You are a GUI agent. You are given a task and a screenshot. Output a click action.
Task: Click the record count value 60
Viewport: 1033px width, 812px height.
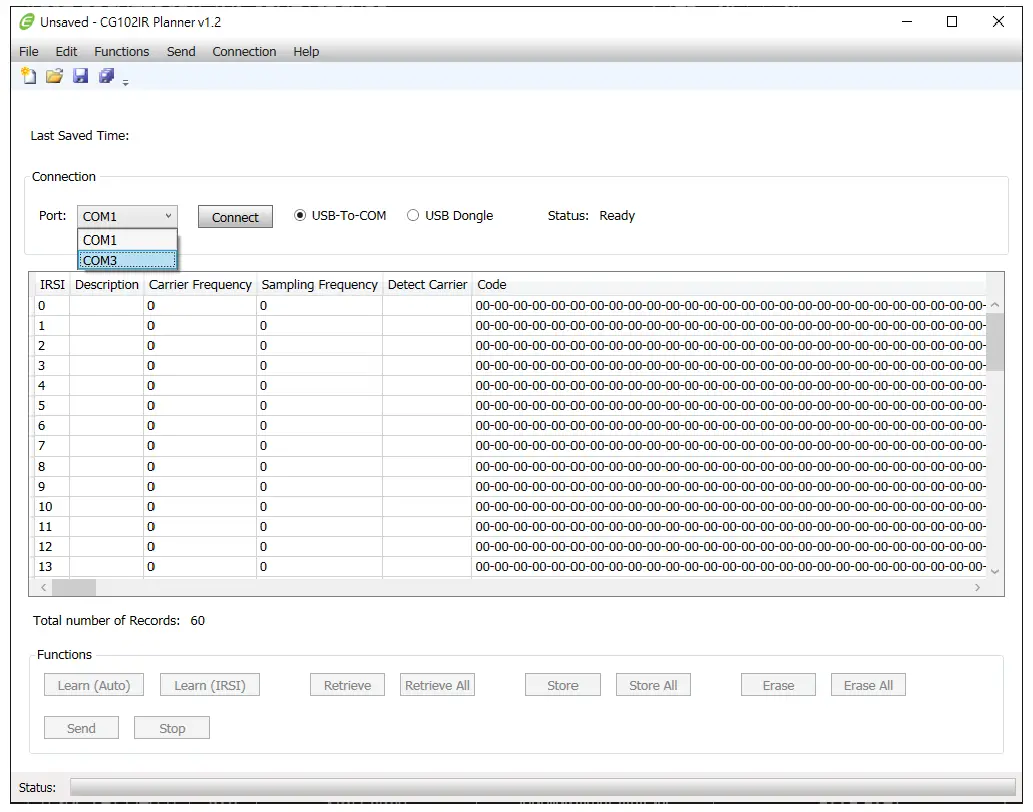tap(198, 620)
